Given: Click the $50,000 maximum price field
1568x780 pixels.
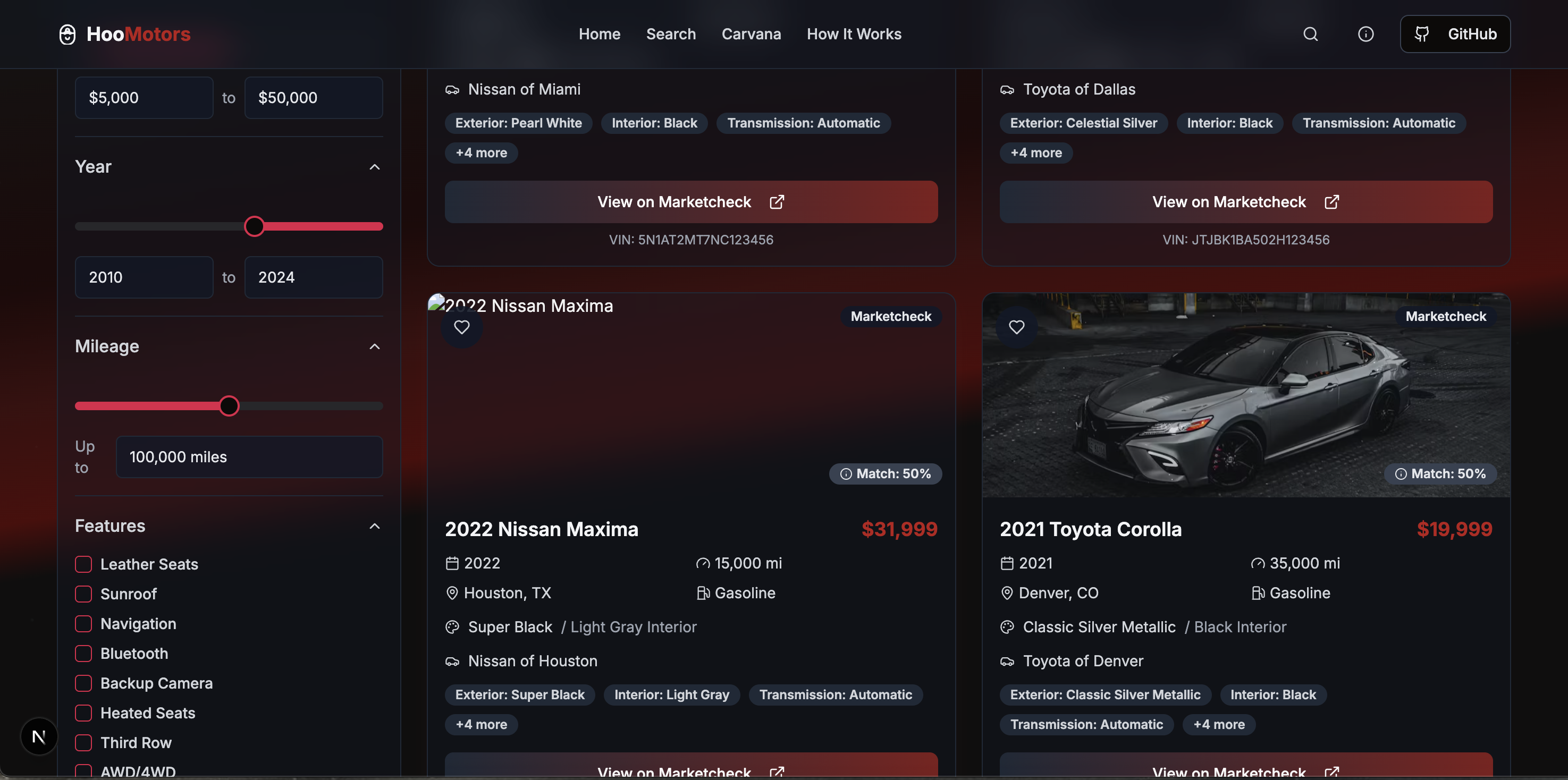Looking at the screenshot, I should click(x=313, y=98).
